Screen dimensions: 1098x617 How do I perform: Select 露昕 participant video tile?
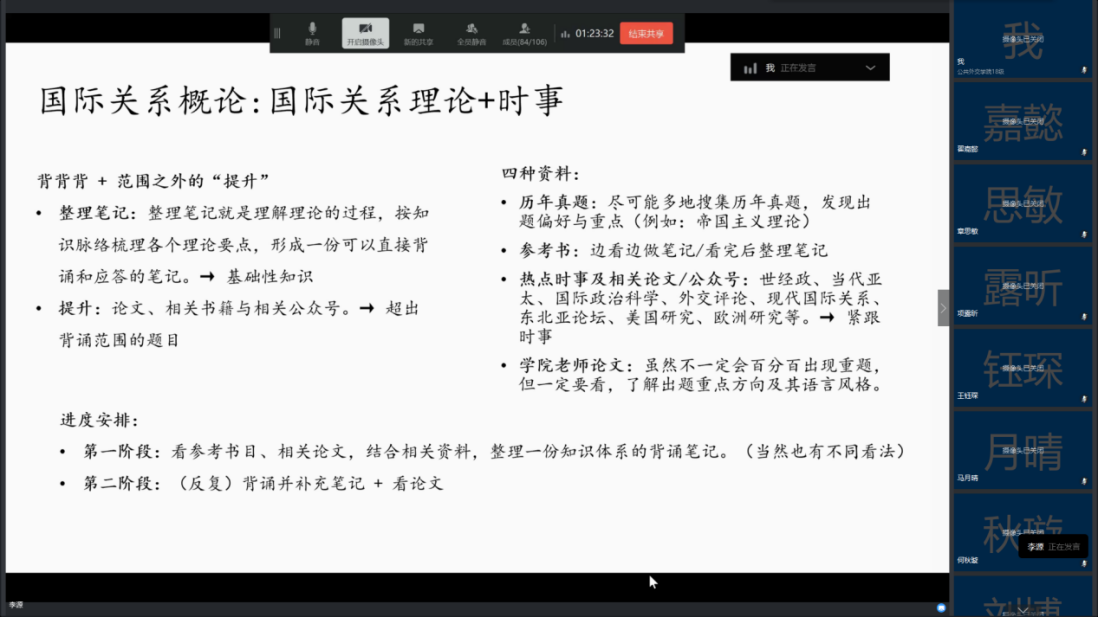(1022, 286)
